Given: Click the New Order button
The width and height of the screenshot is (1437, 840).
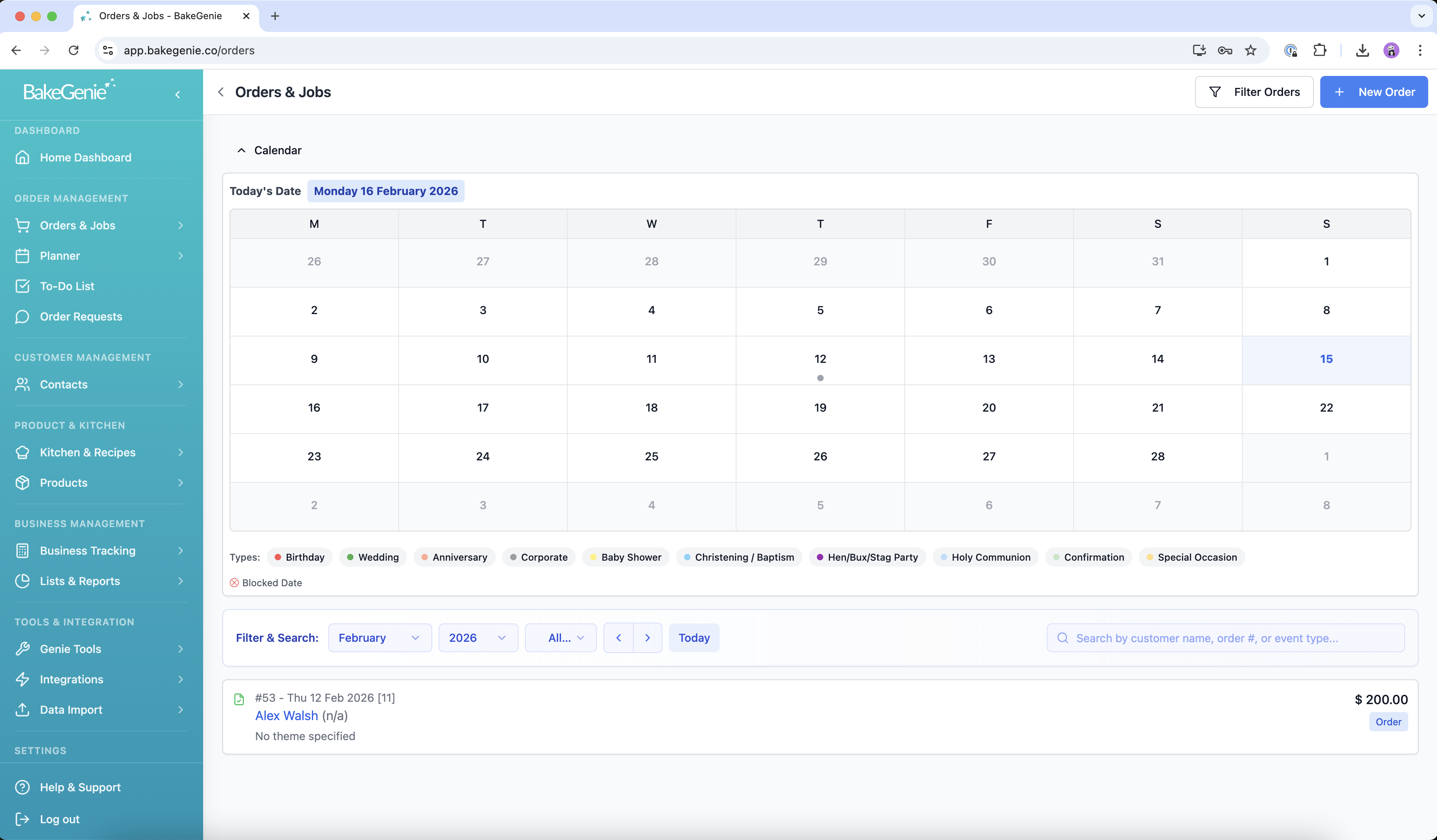Looking at the screenshot, I should [1373, 92].
